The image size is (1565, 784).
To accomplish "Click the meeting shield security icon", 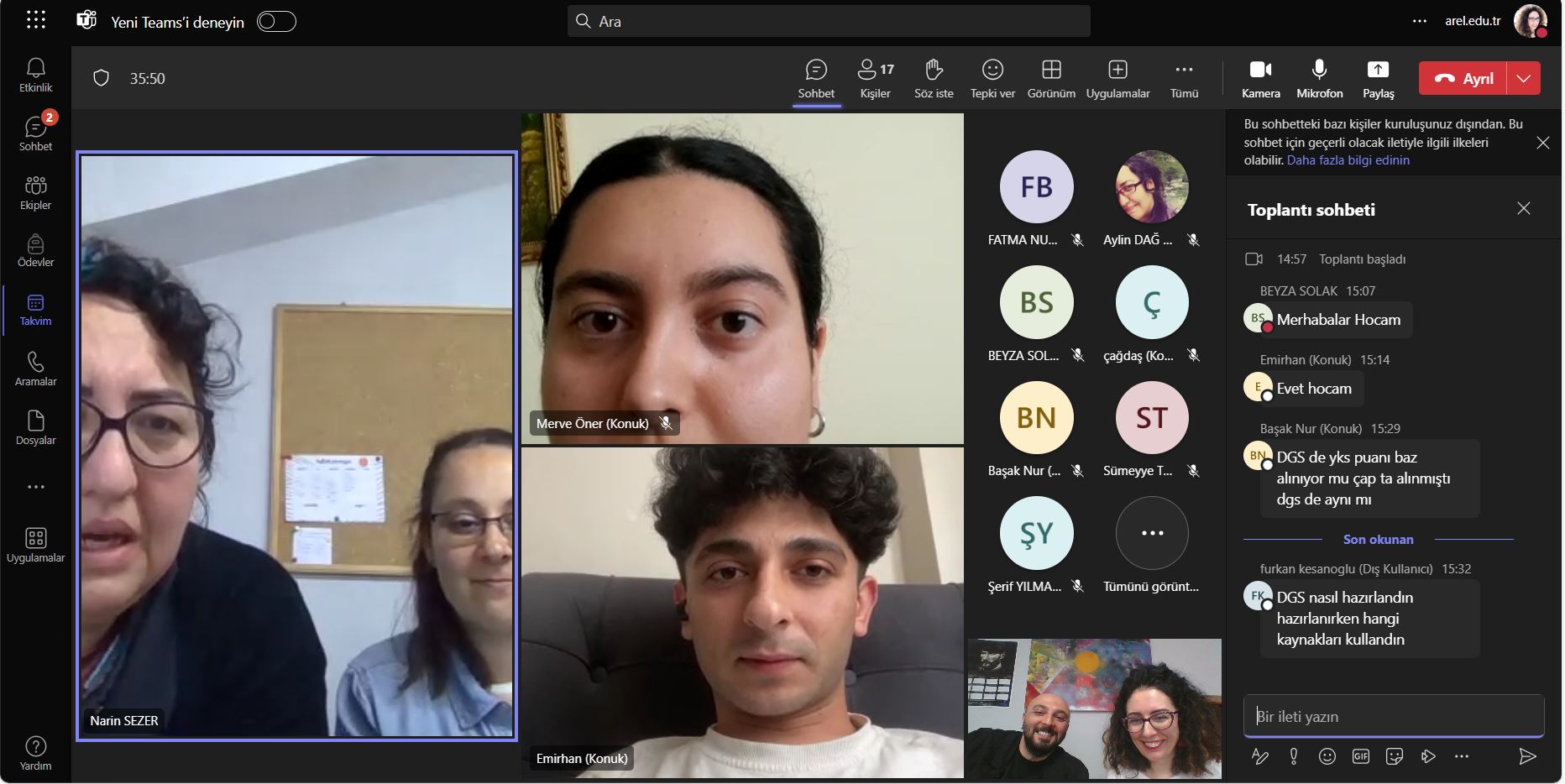I will tap(102, 78).
